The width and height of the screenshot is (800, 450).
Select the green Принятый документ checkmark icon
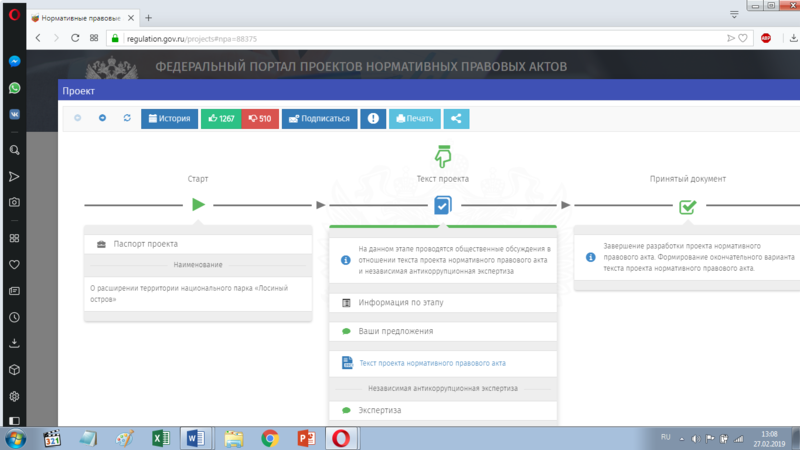tap(687, 206)
